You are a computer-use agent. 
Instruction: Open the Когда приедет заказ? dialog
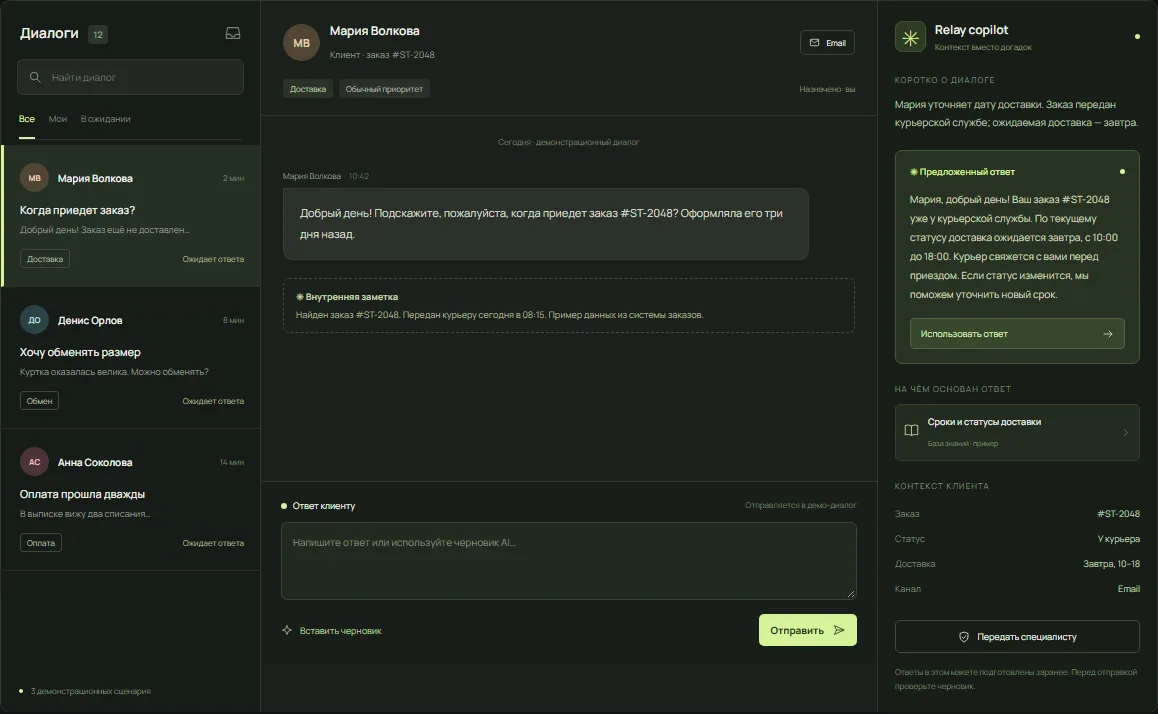tap(131, 216)
